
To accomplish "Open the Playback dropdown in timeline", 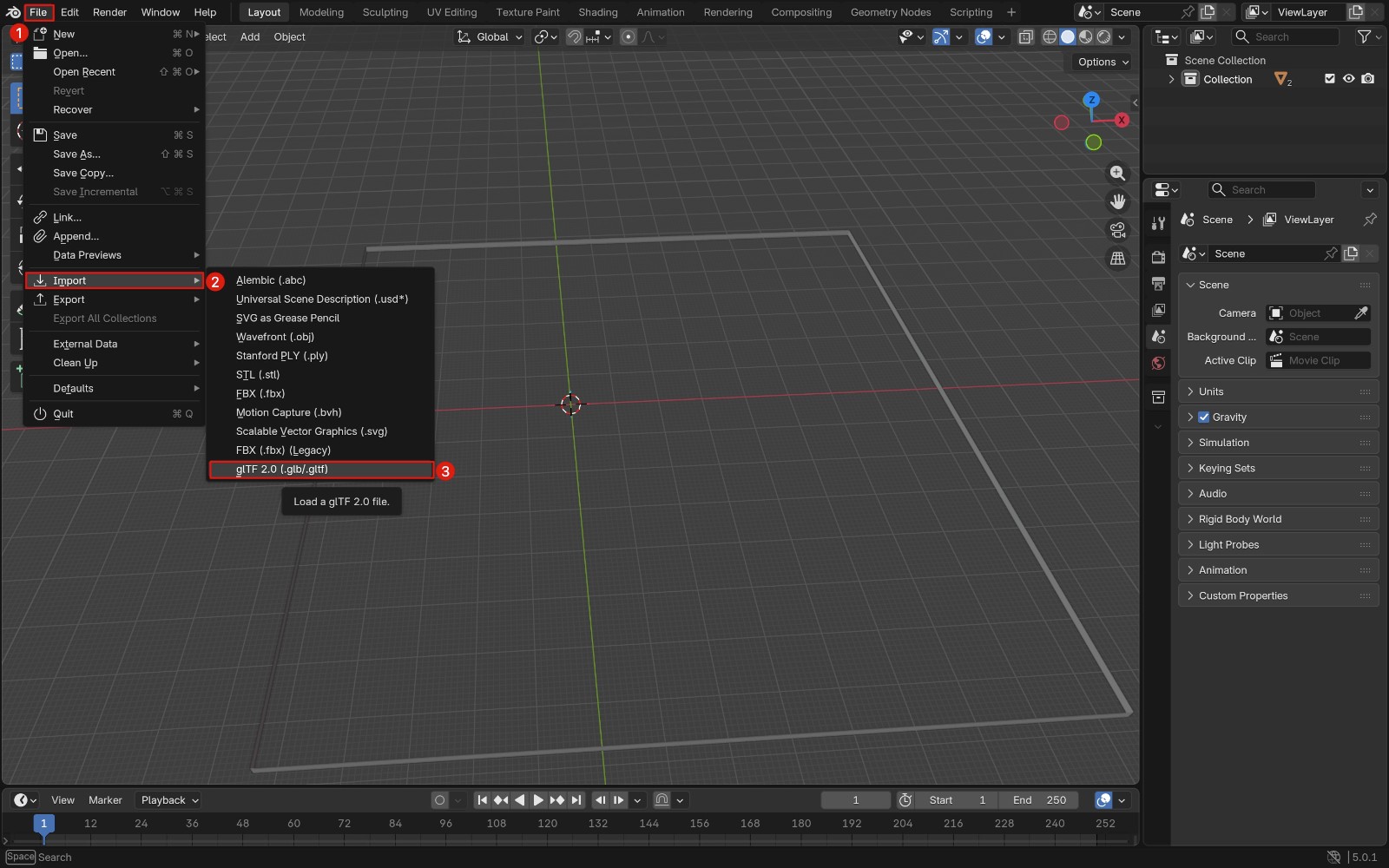I will (x=169, y=800).
